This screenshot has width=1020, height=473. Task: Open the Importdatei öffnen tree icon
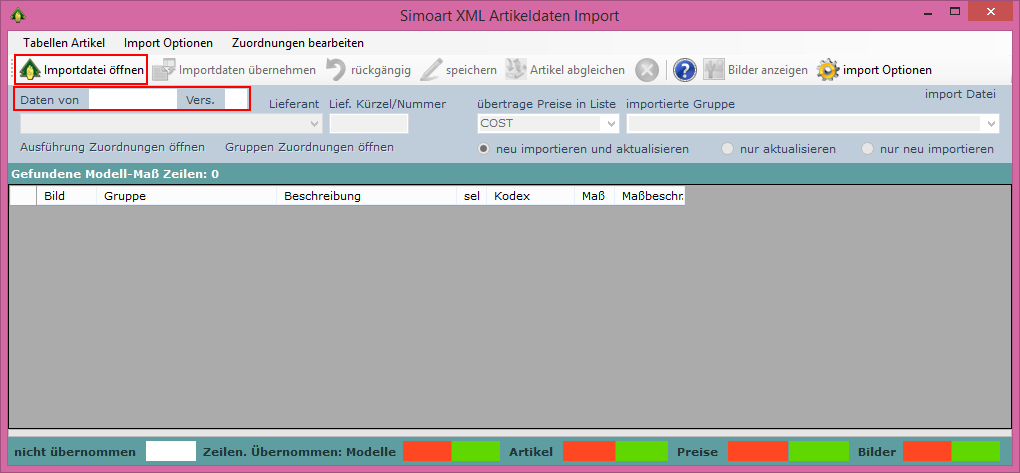30,70
